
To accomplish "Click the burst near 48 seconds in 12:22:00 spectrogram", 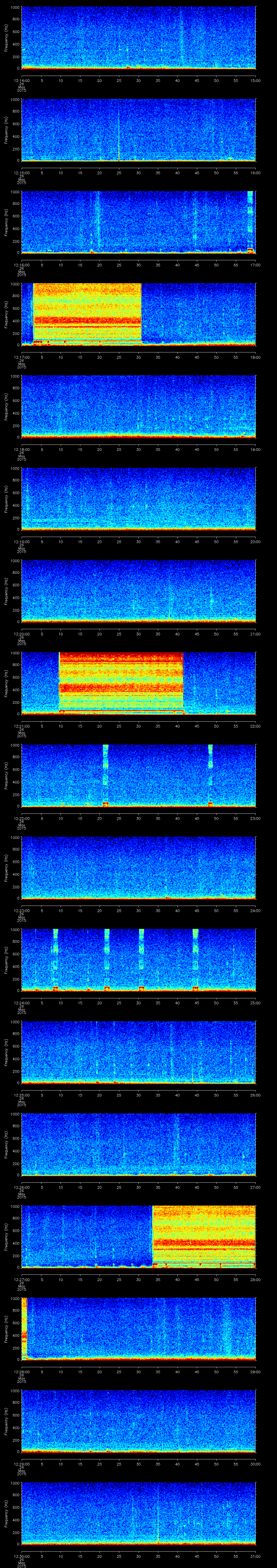I will click(x=211, y=775).
